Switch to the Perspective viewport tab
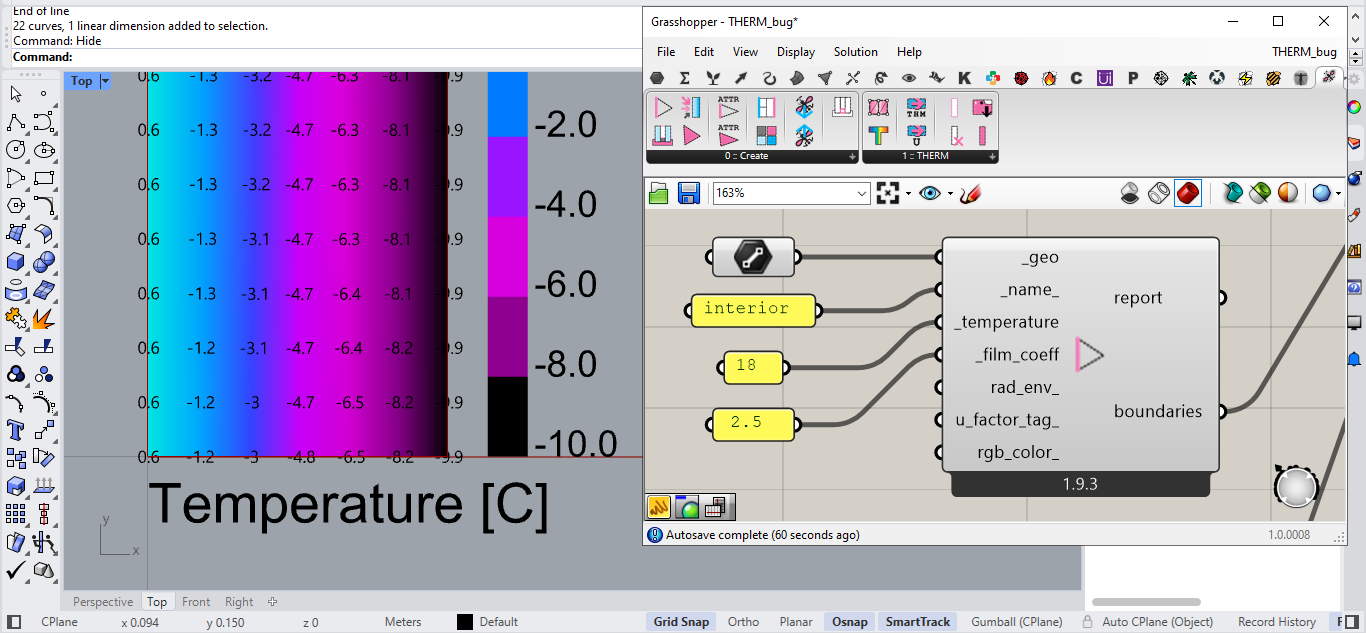Viewport: 1366px width, 633px height. [103, 602]
